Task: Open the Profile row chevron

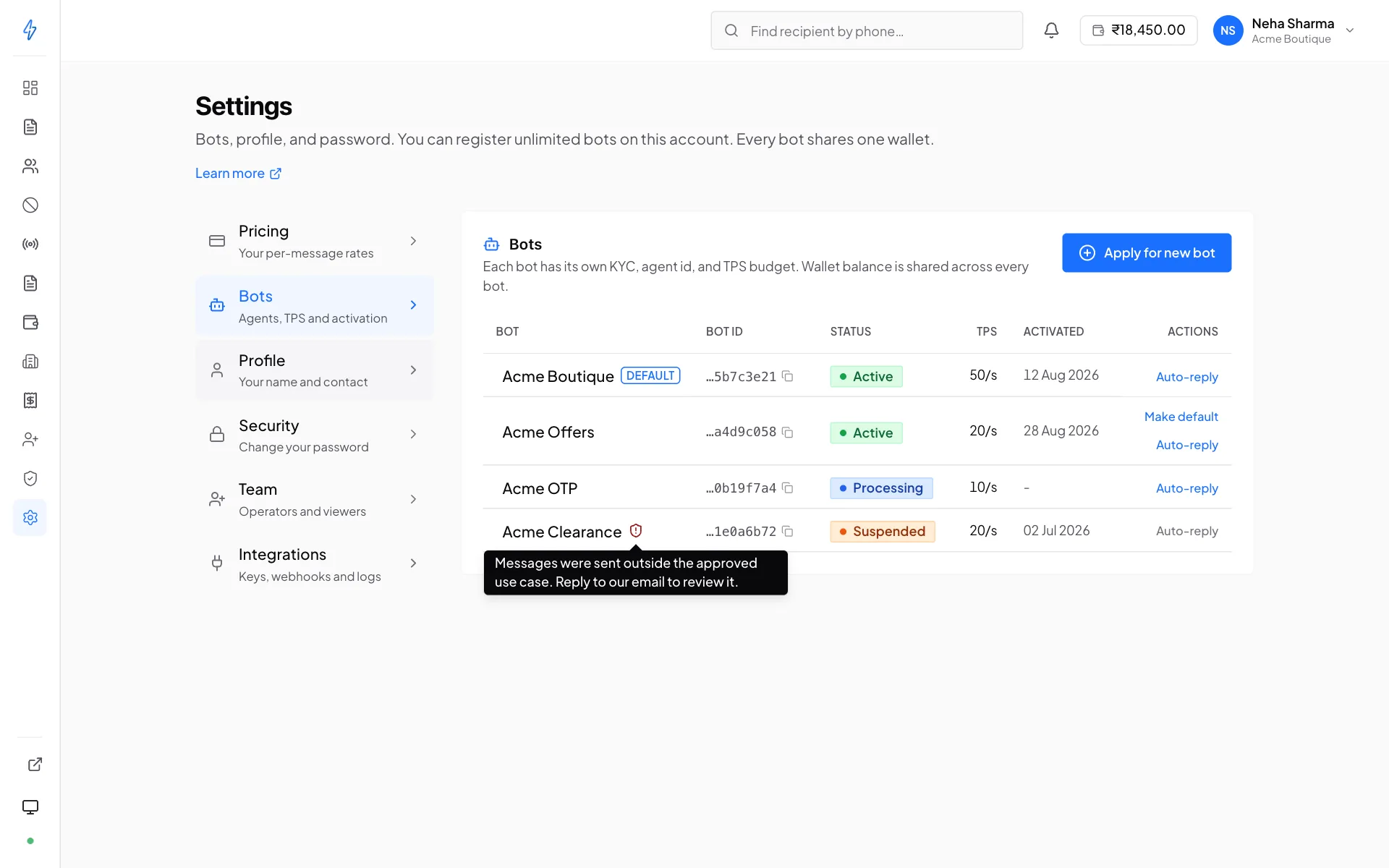Action: [x=413, y=370]
